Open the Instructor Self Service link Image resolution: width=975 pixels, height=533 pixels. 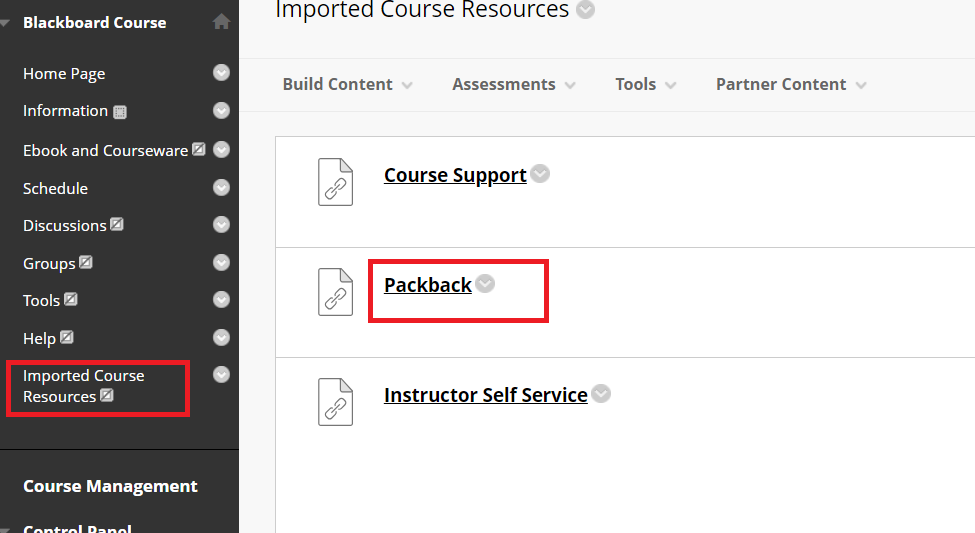click(486, 395)
